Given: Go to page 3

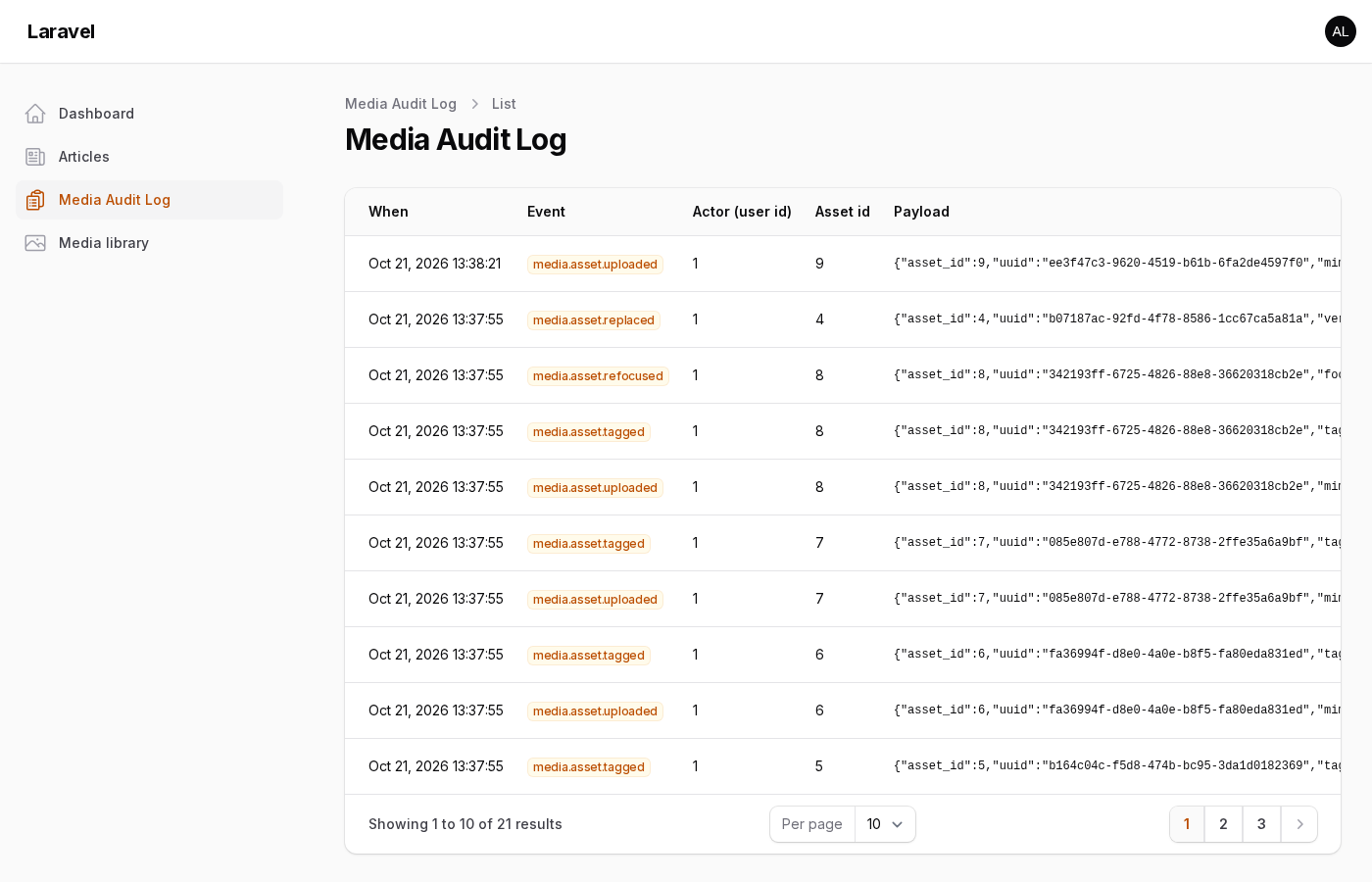Looking at the screenshot, I should (1261, 824).
